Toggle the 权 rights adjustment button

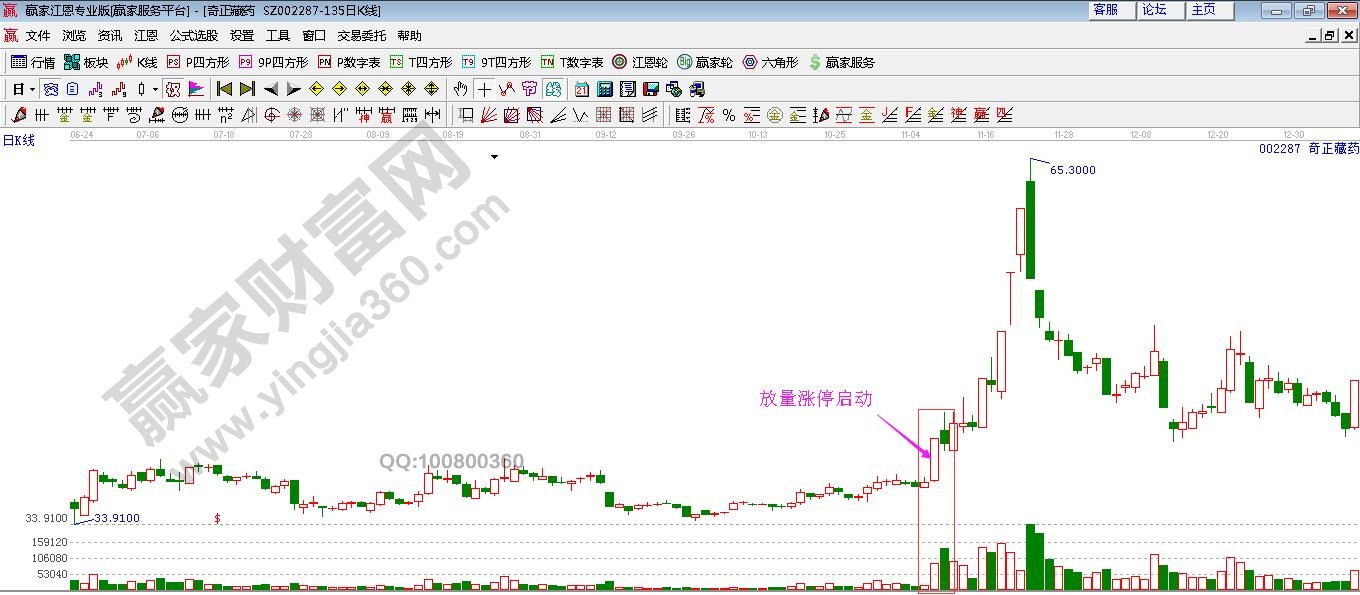tap(173, 89)
